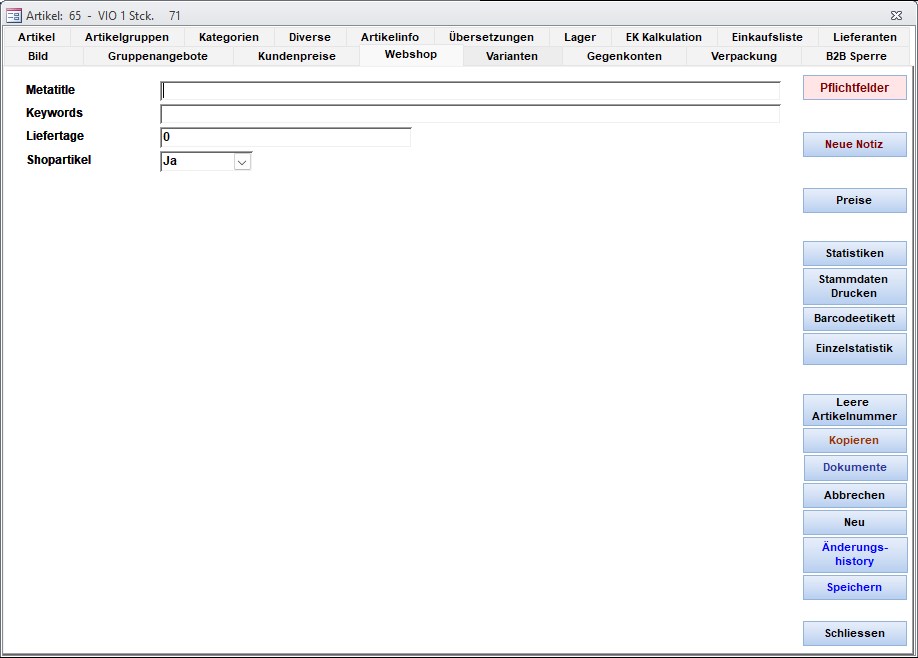Print a Barcodeetikett
This screenshot has width=918, height=658.
click(x=854, y=320)
